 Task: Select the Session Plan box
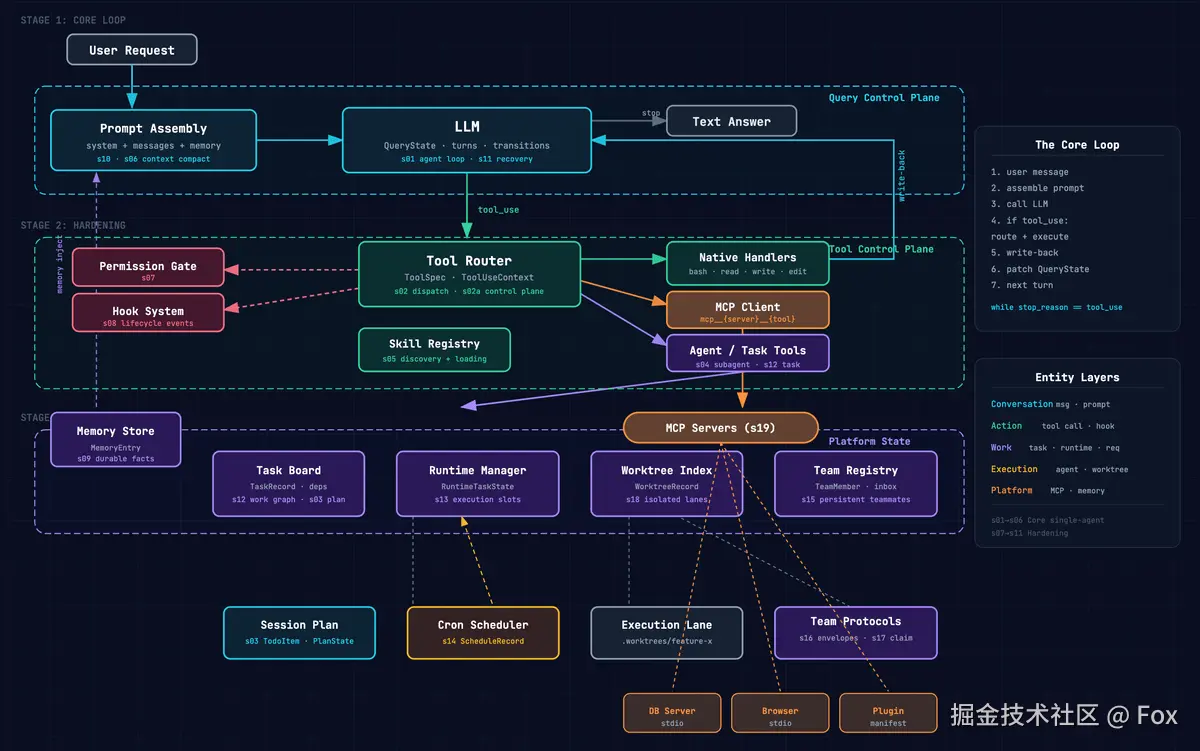pyautogui.click(x=299, y=632)
